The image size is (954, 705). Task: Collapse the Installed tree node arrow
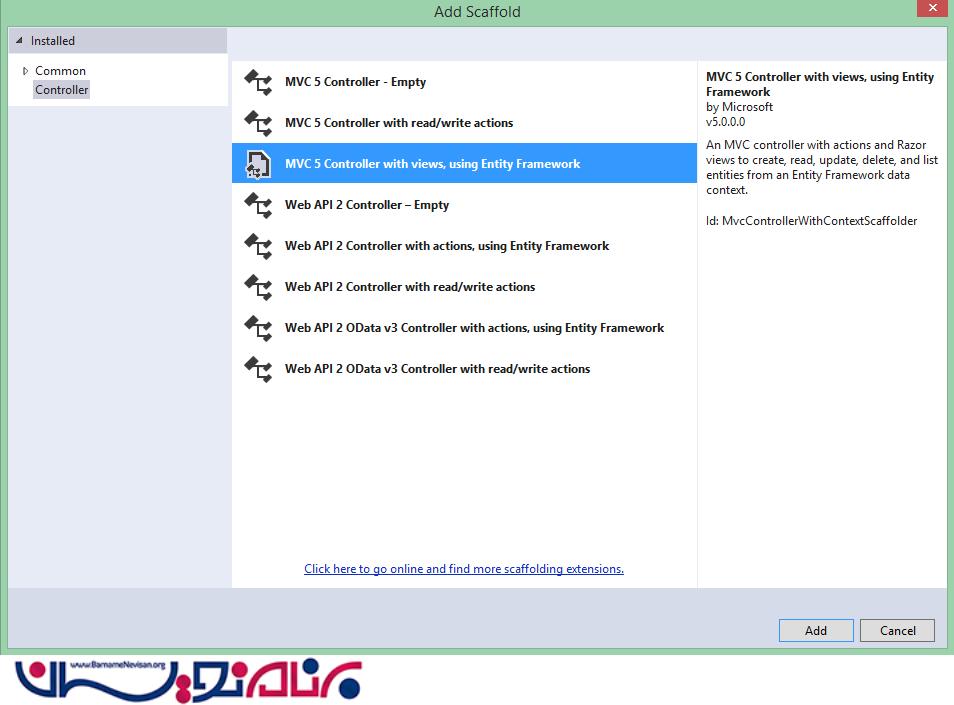point(19,41)
